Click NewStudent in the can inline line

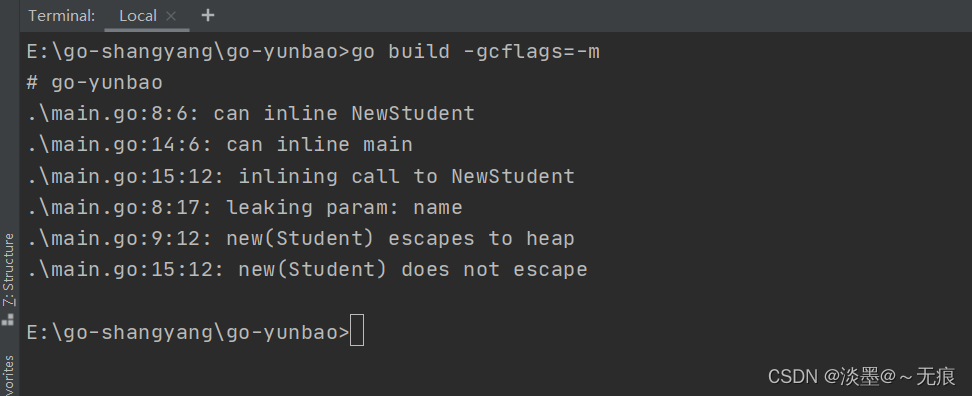click(413, 113)
